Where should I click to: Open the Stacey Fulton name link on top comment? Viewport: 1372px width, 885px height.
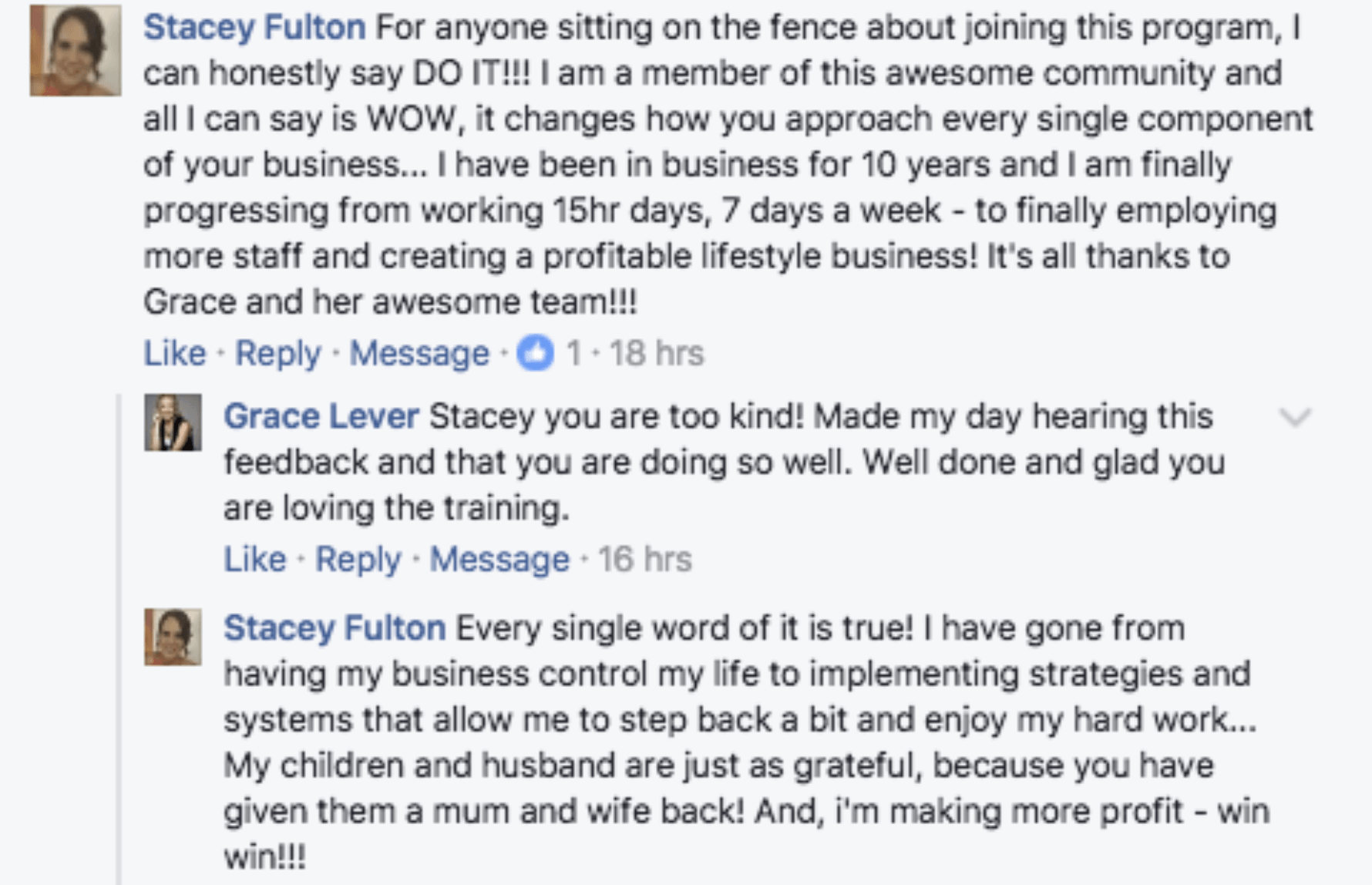[x=254, y=28]
